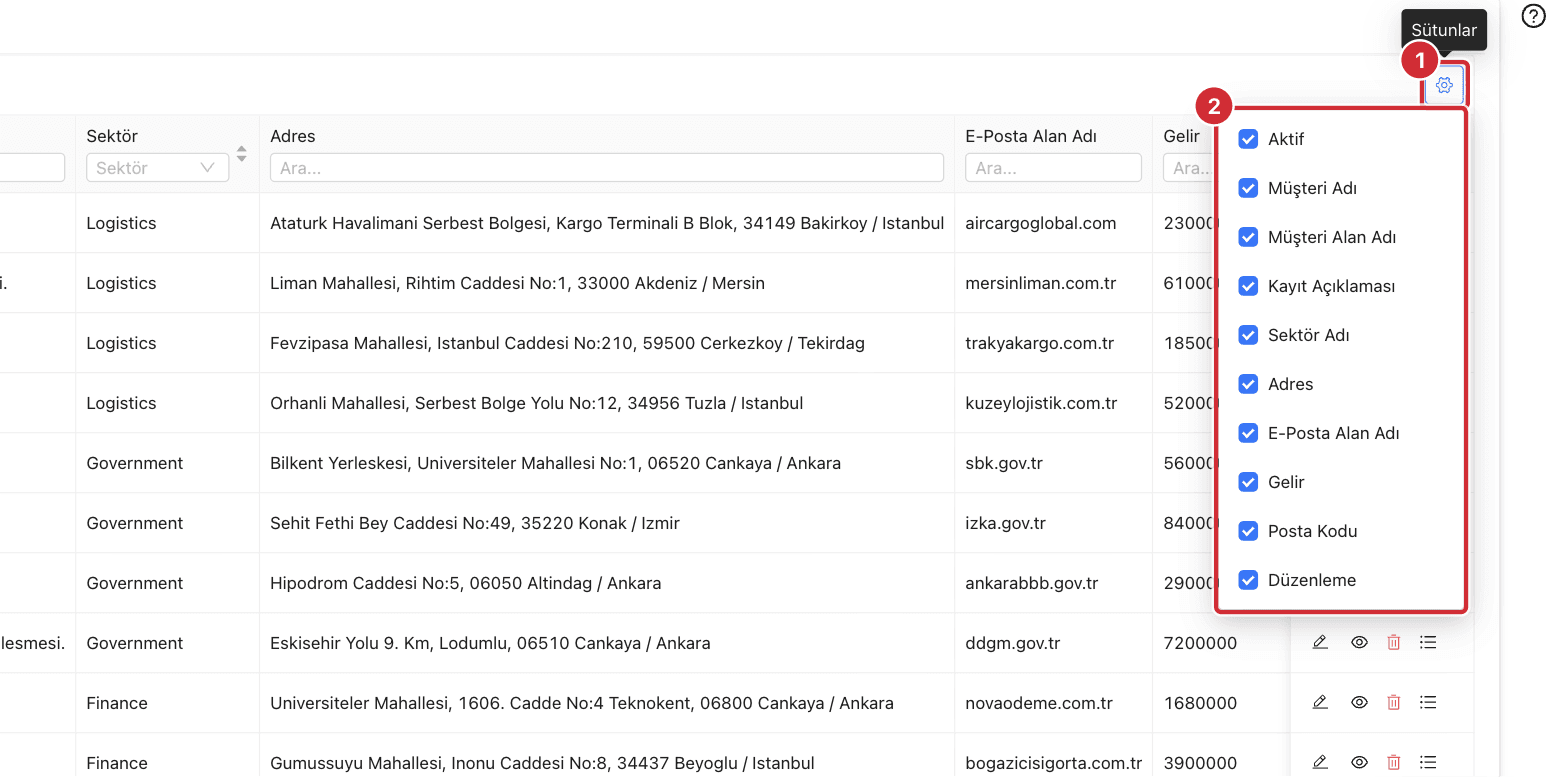Hide the Posta Kodu column
1568x777 pixels.
coord(1248,531)
